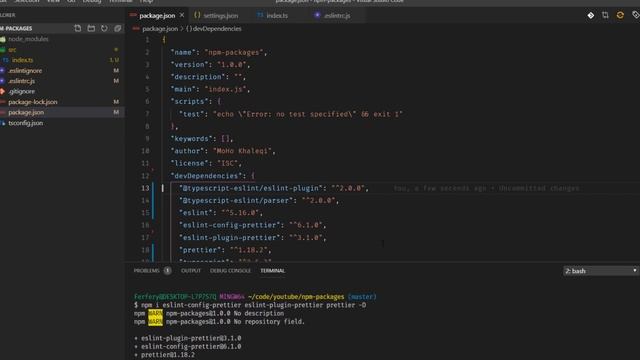
Task: Click the "keywords" key on line 9
Action: point(193,139)
